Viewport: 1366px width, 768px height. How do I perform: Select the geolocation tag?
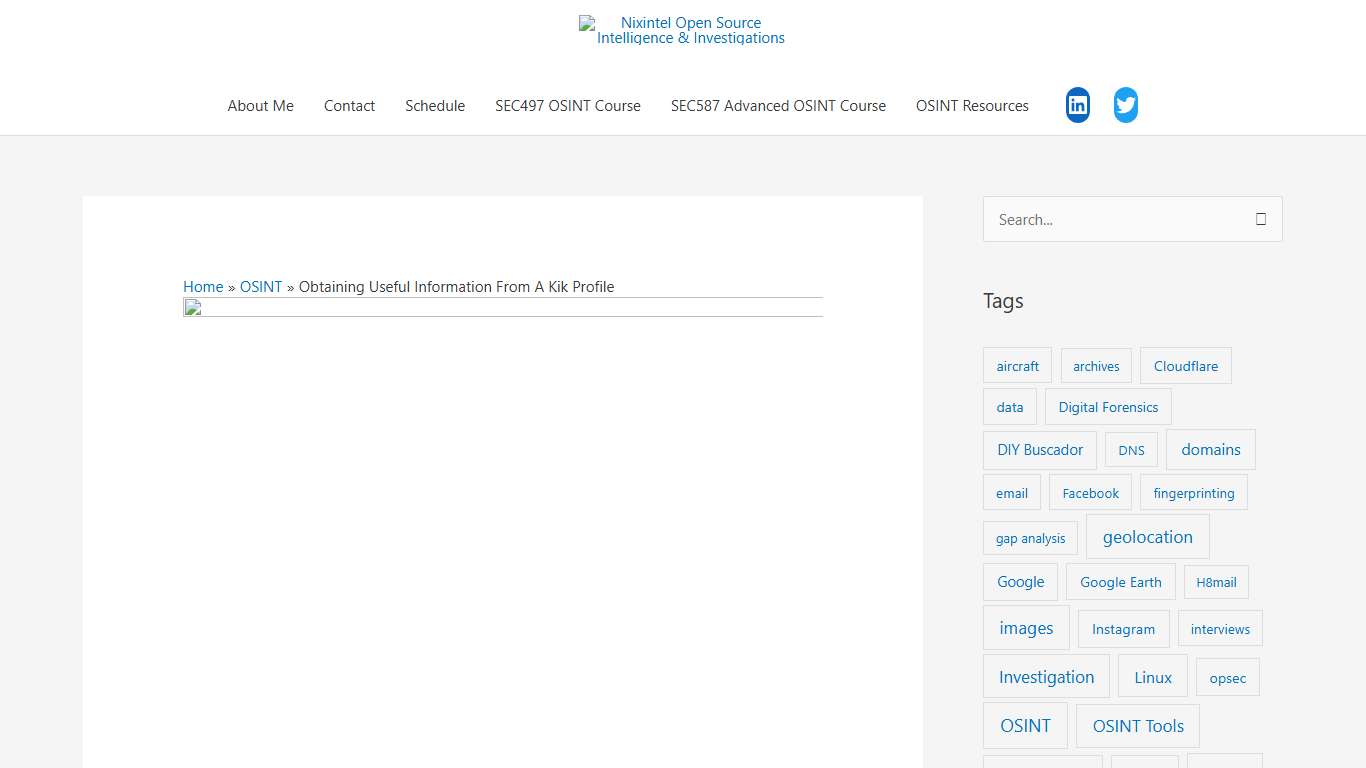(1147, 537)
